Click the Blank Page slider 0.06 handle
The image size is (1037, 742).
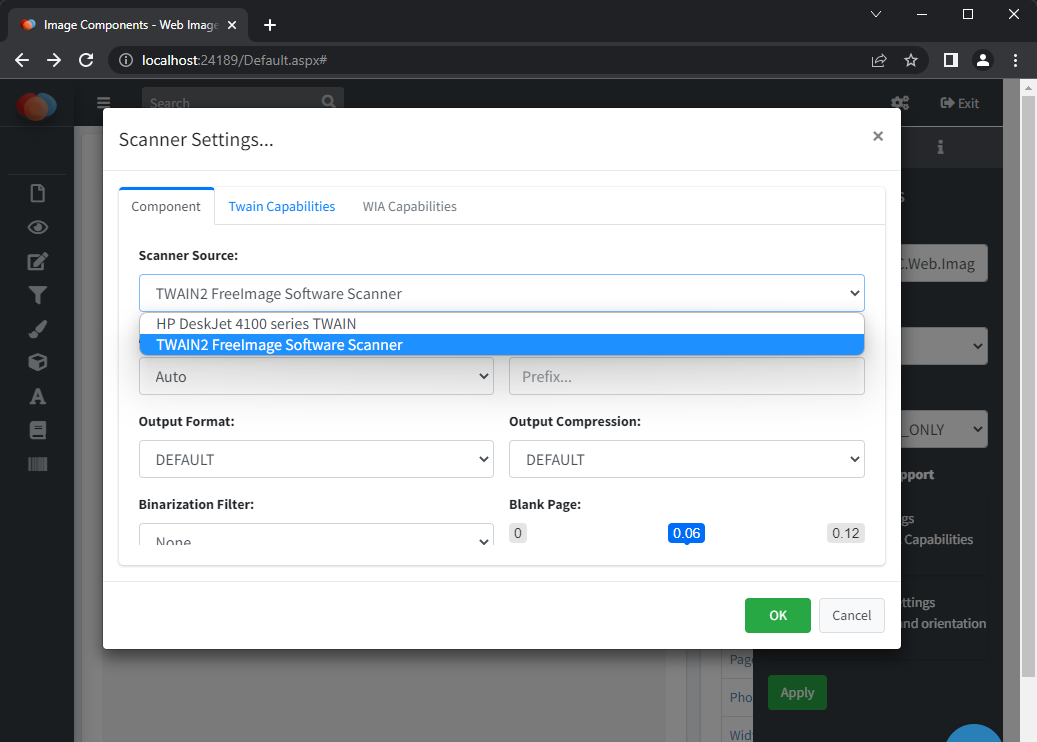tap(686, 533)
